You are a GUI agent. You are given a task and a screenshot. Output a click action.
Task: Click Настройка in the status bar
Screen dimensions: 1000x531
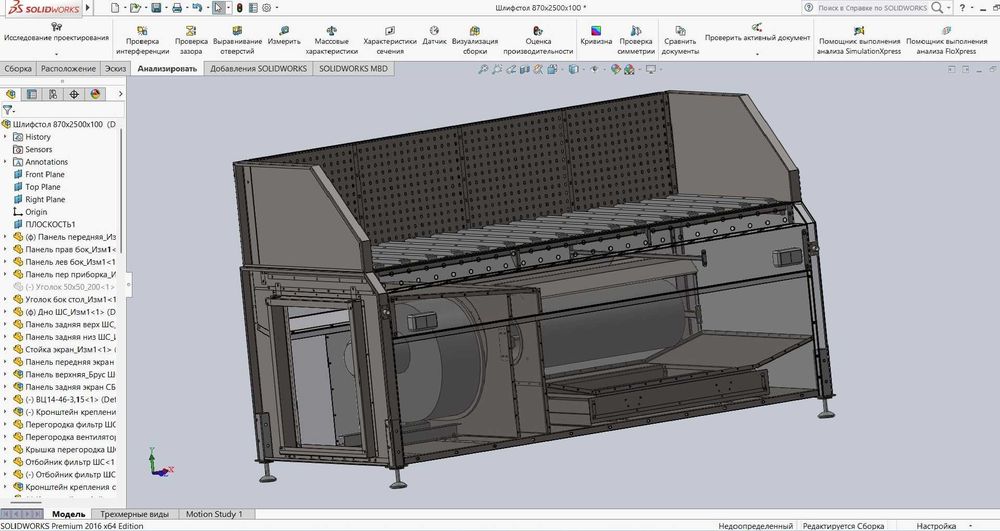coord(936,526)
